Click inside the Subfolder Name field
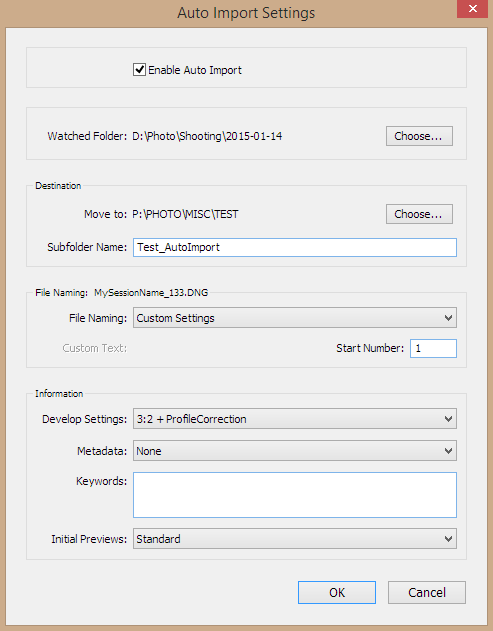This screenshot has height=631, width=493. pyautogui.click(x=295, y=247)
